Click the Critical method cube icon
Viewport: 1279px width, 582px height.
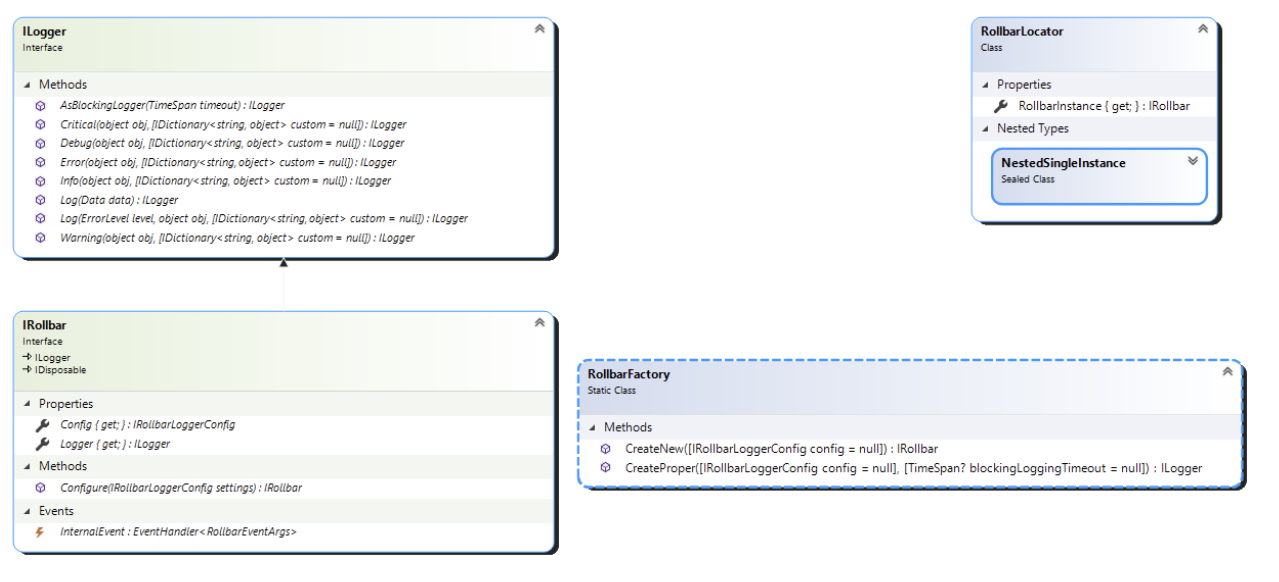click(x=40, y=124)
